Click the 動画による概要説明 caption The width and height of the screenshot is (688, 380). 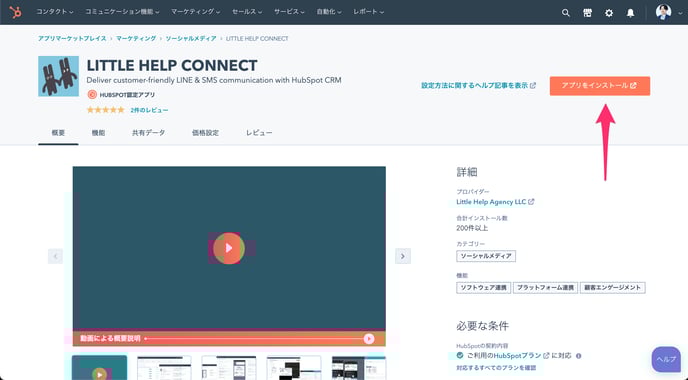pos(110,339)
